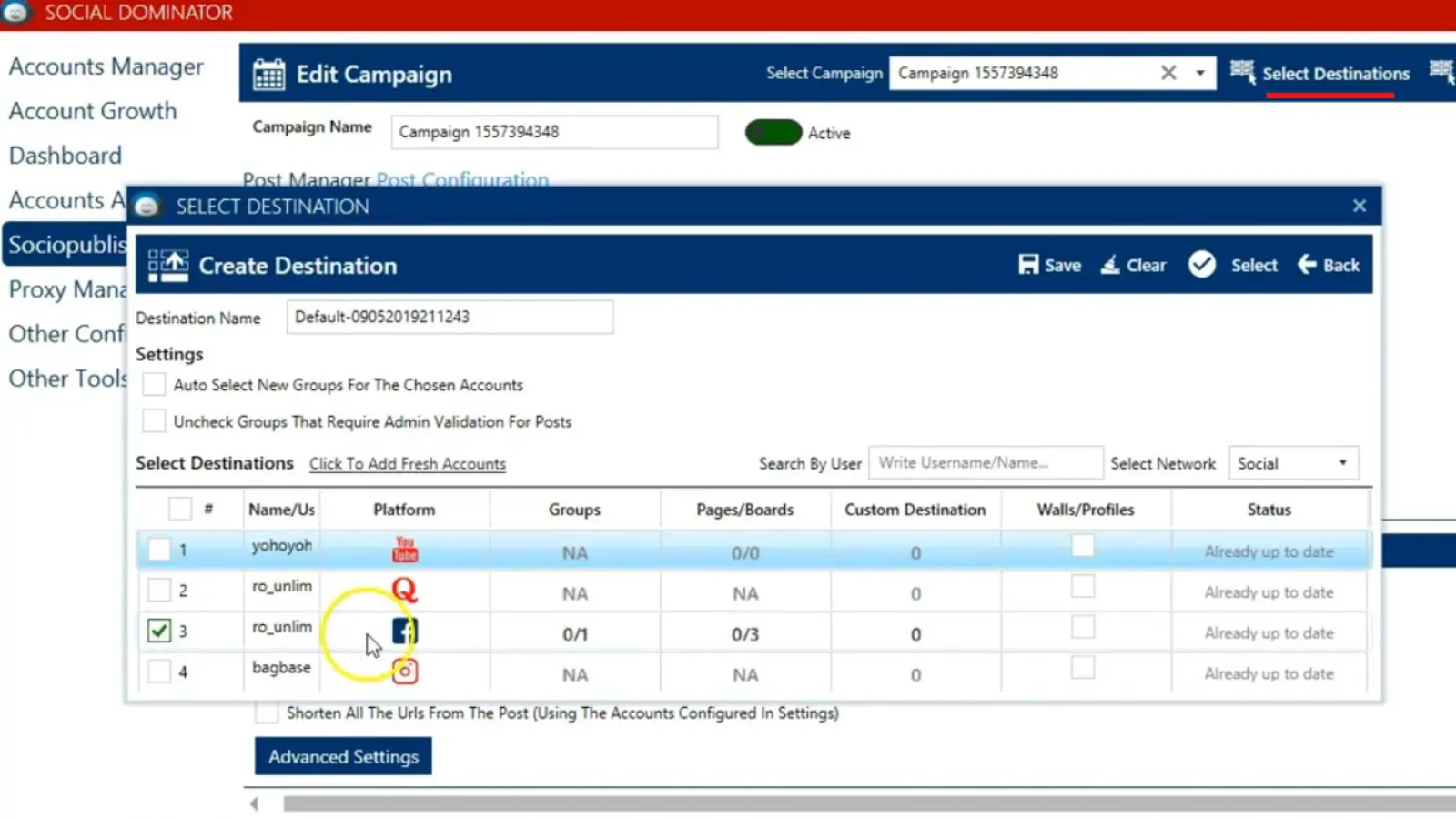
Task: Click the Destination Name input field
Action: tap(450, 317)
